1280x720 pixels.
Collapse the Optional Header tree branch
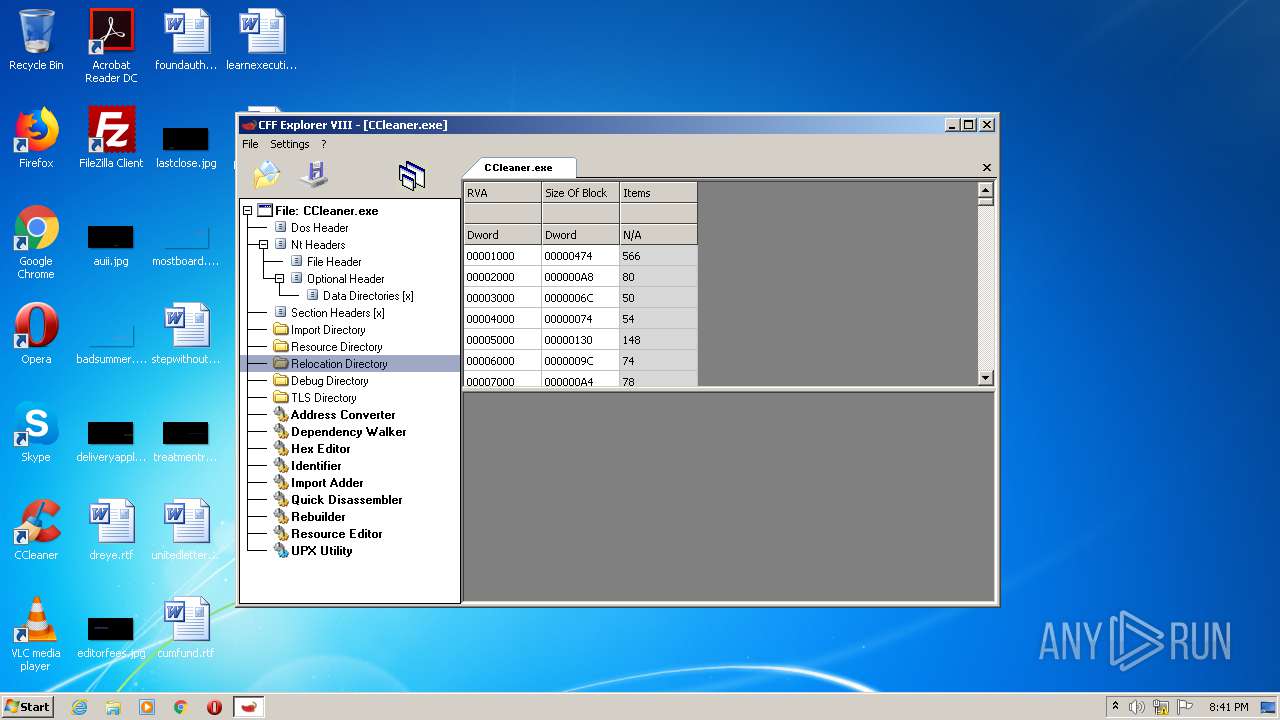[280, 279]
